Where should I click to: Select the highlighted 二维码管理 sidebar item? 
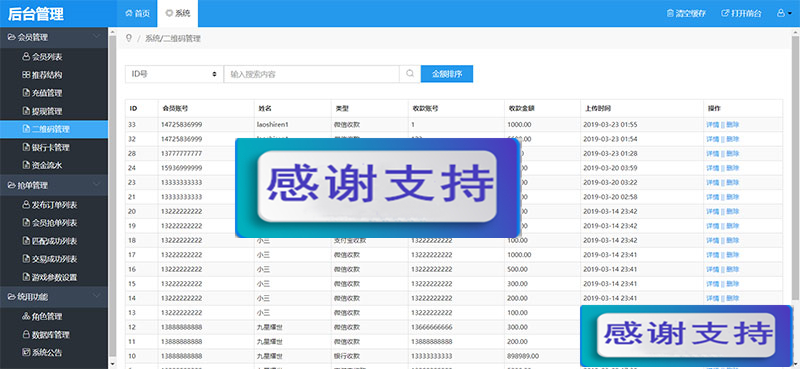tap(54, 129)
